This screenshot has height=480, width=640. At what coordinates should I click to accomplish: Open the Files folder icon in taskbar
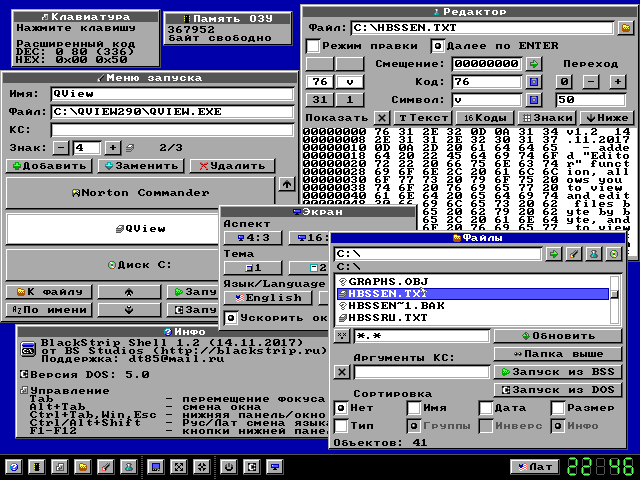(x=83, y=467)
